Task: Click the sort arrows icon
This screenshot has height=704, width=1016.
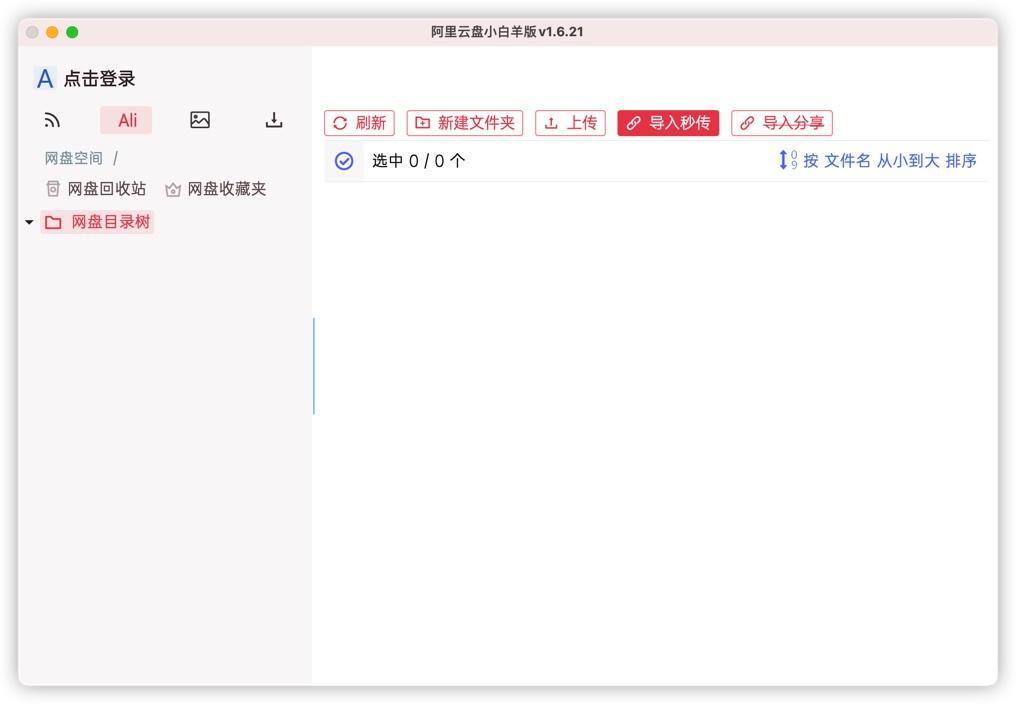Action: [x=787, y=160]
